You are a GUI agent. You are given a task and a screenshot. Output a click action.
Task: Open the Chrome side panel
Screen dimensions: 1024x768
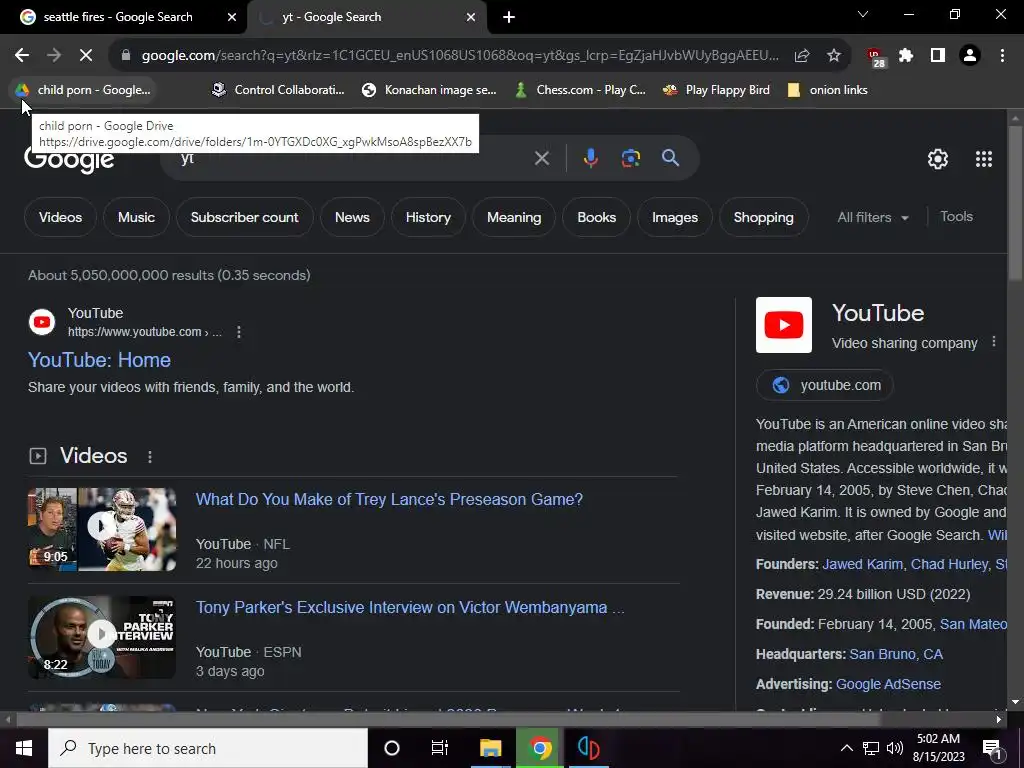tap(938, 56)
